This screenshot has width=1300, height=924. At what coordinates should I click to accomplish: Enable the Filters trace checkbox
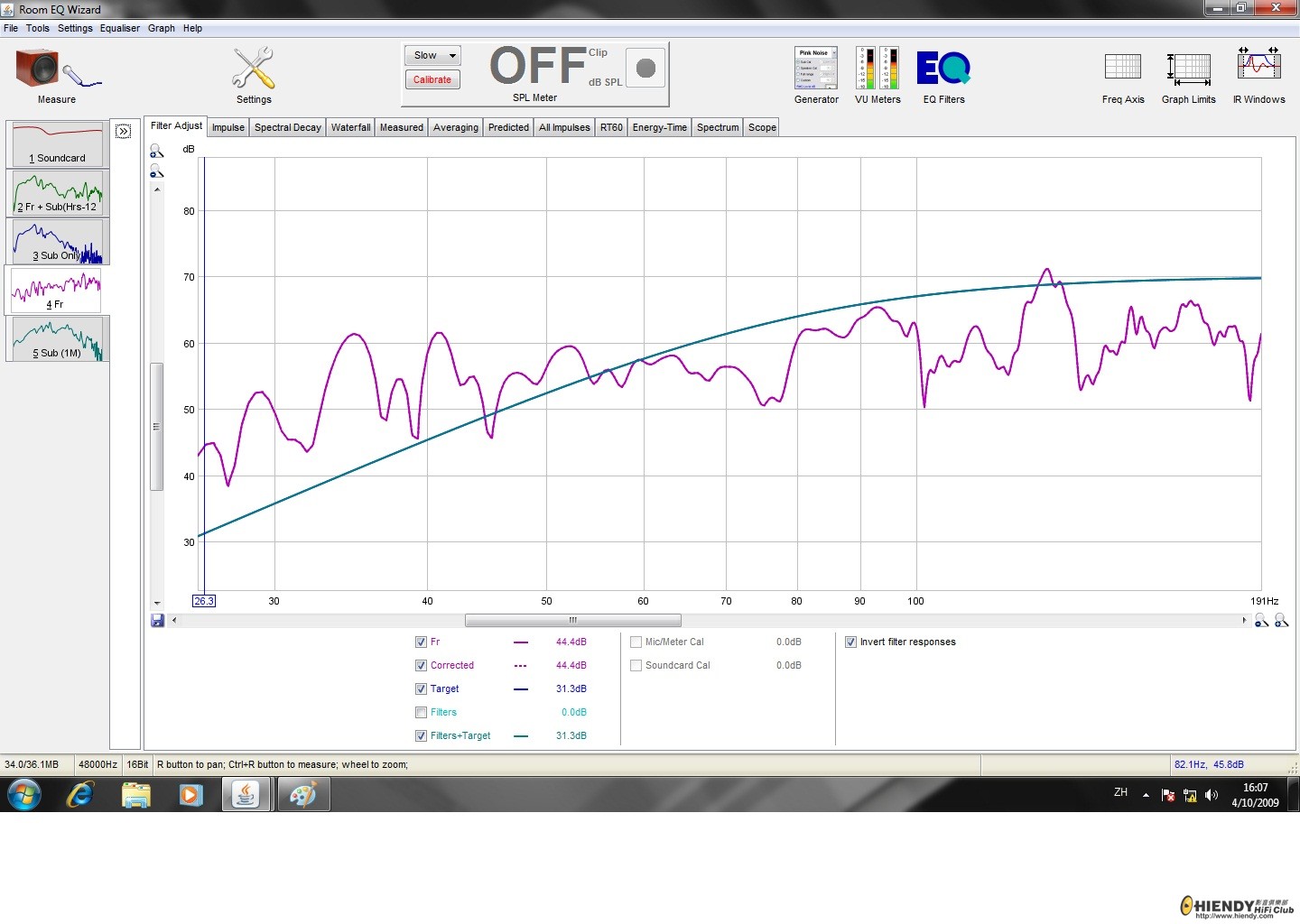point(421,713)
